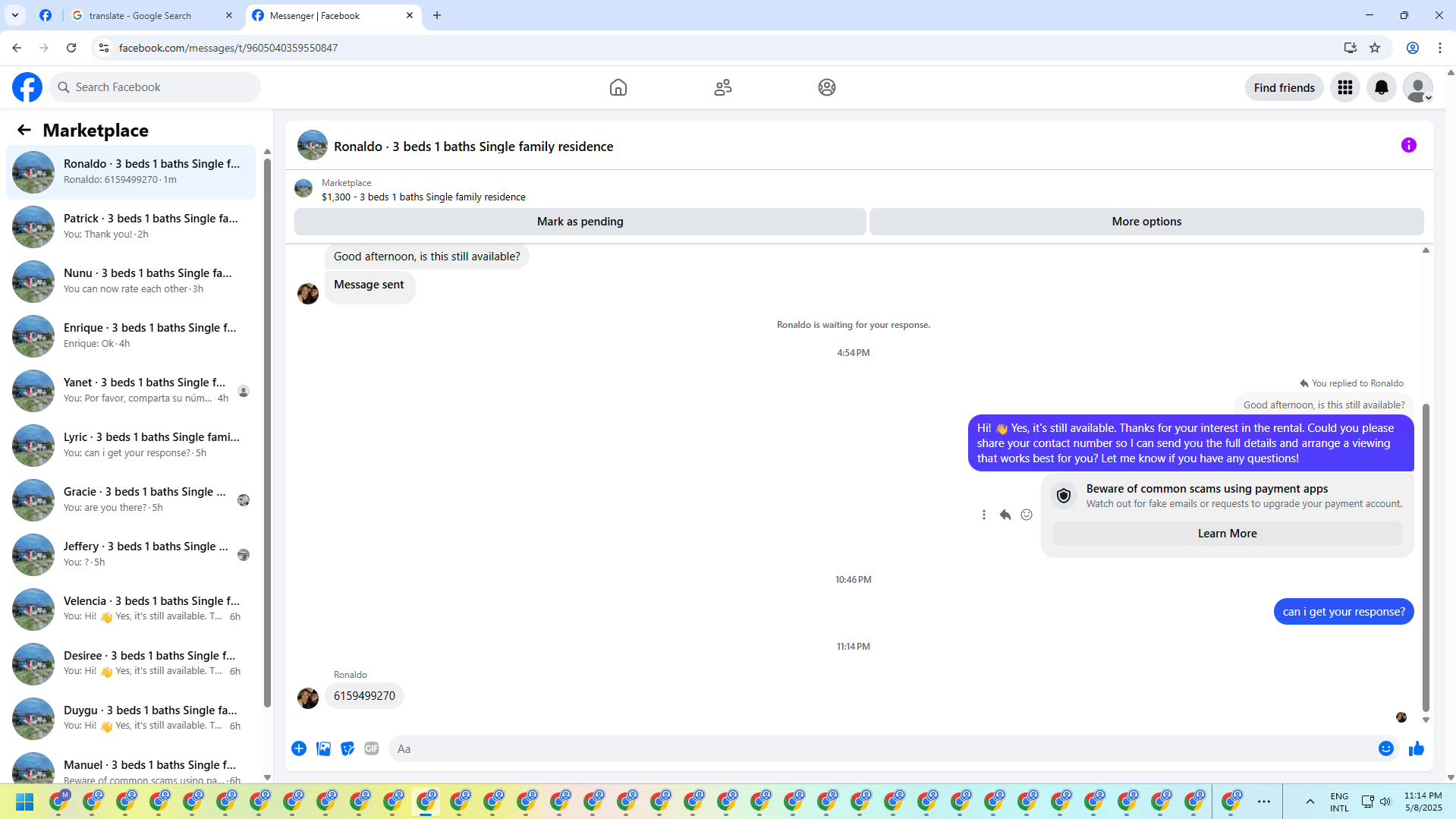This screenshot has height=819, width=1456.
Task: Click the Find friends button
Action: tap(1284, 88)
